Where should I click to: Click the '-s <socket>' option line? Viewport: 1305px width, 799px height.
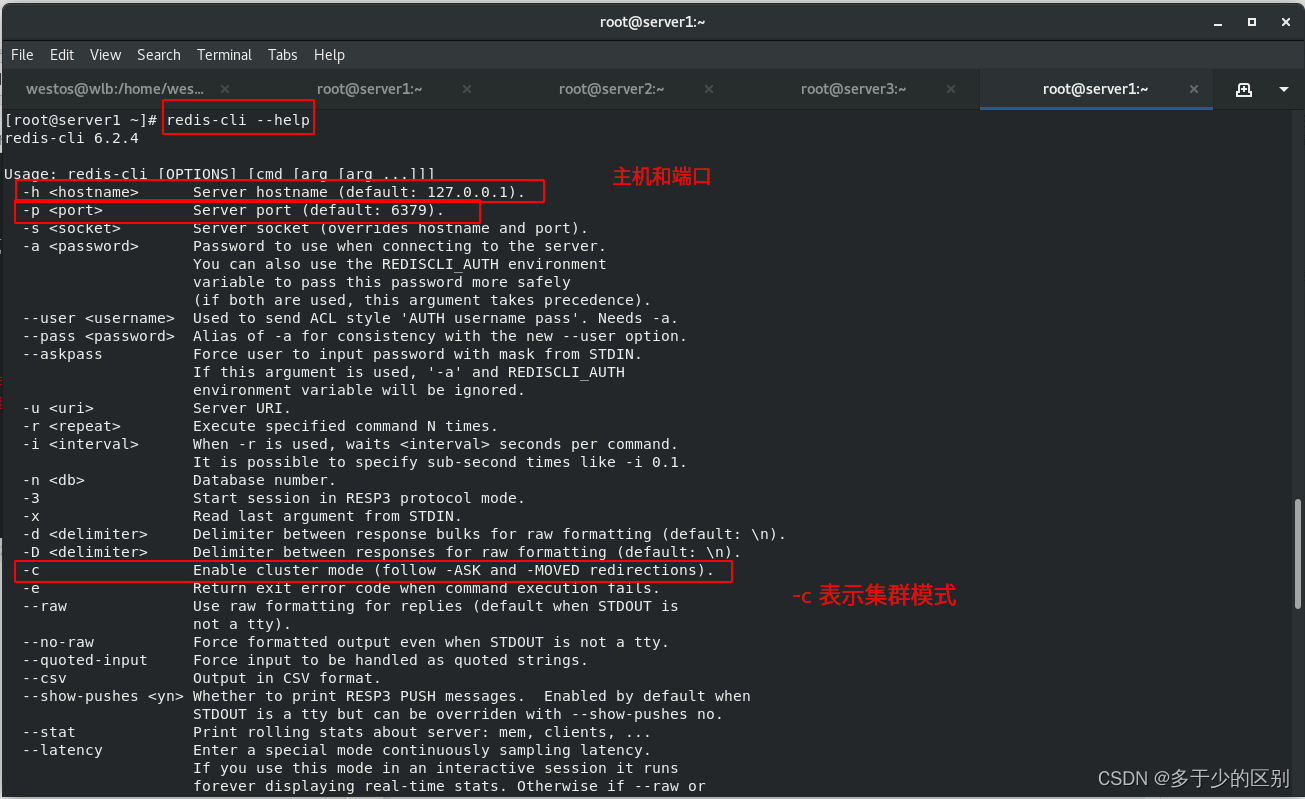pos(305,228)
